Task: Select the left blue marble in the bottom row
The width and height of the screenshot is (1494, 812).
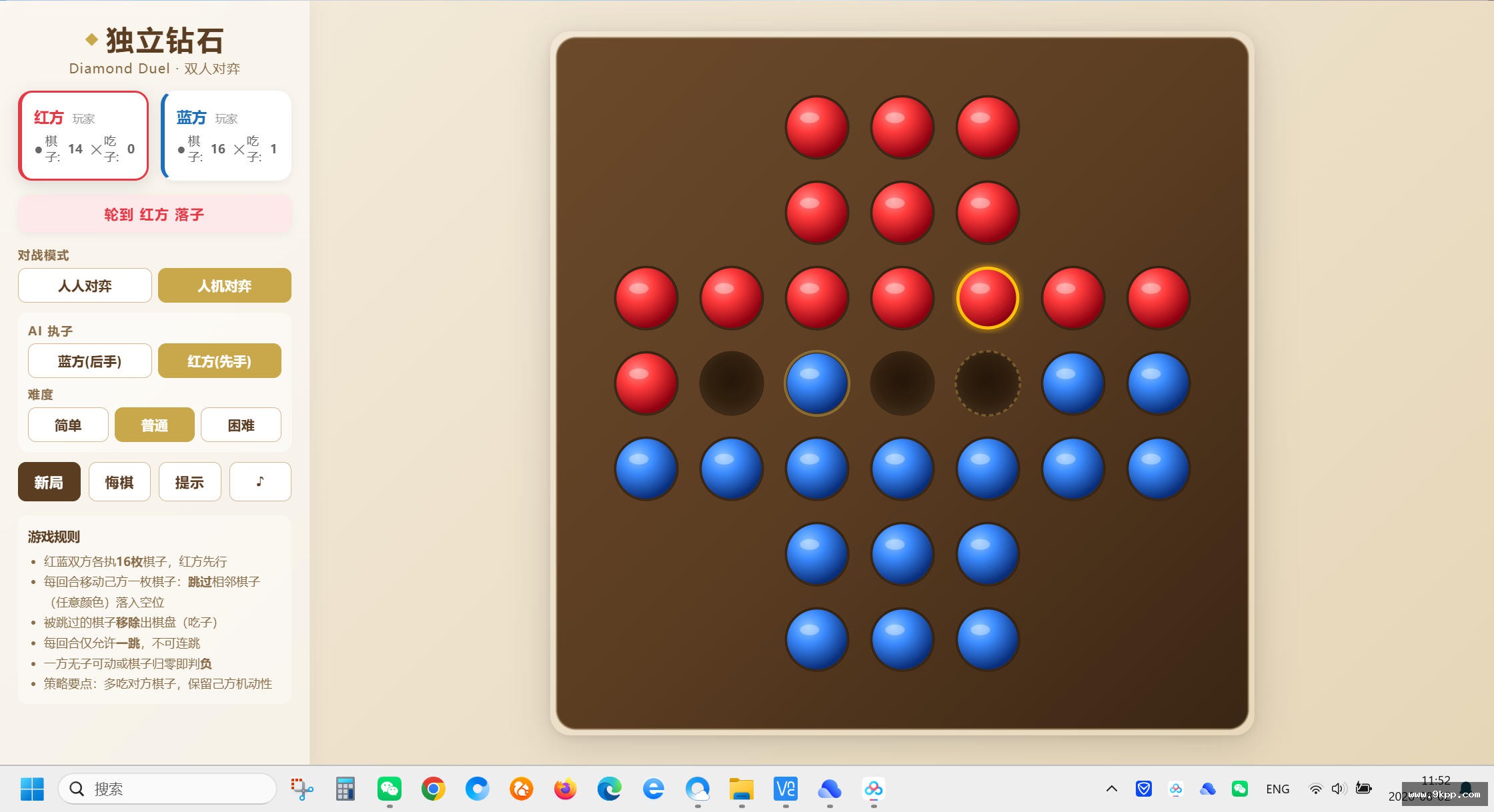Action: 816,639
